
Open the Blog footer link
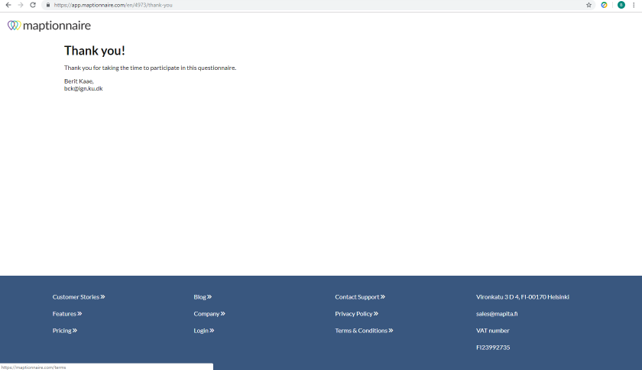tap(203, 297)
